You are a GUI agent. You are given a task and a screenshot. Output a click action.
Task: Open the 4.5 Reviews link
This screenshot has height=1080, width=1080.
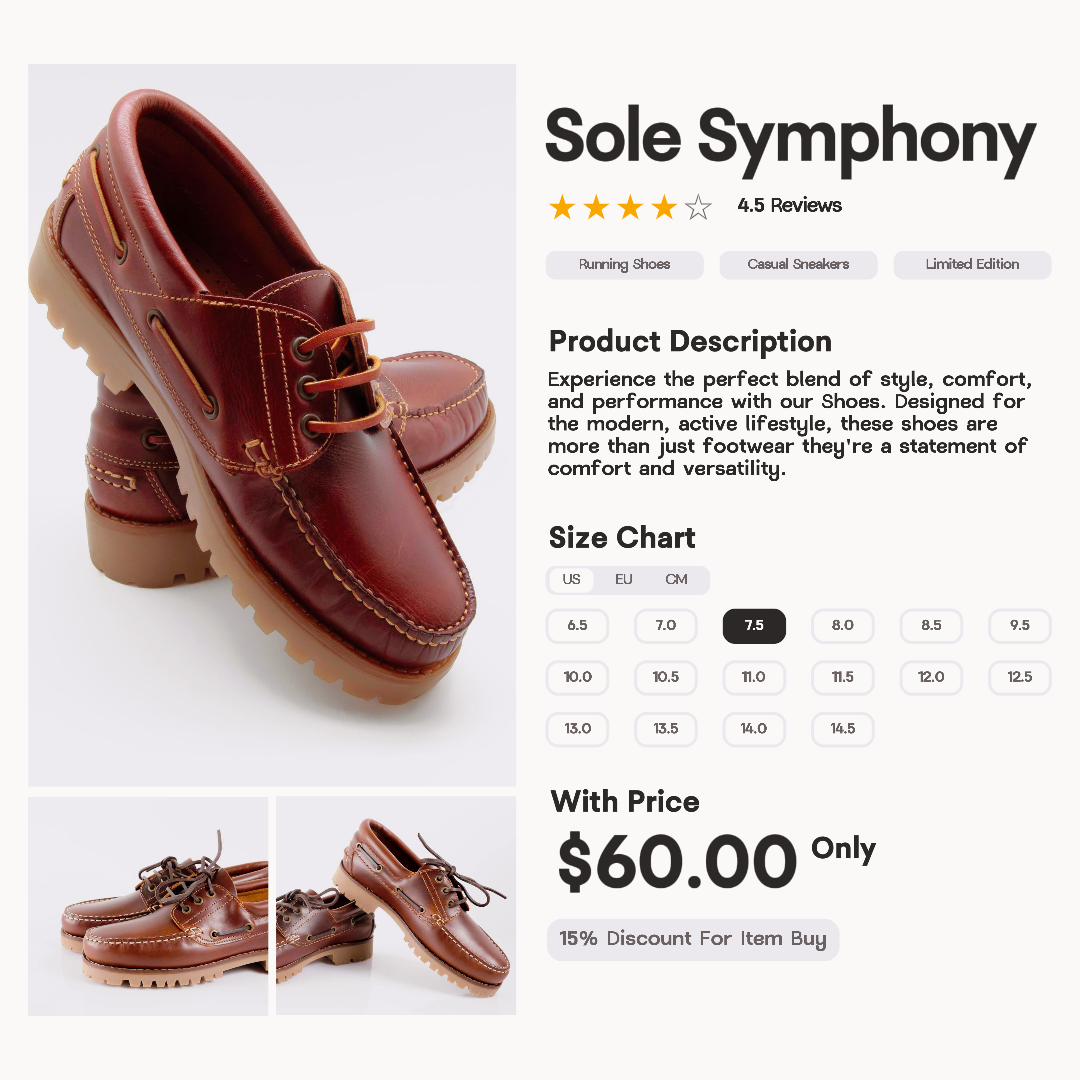[x=789, y=206]
